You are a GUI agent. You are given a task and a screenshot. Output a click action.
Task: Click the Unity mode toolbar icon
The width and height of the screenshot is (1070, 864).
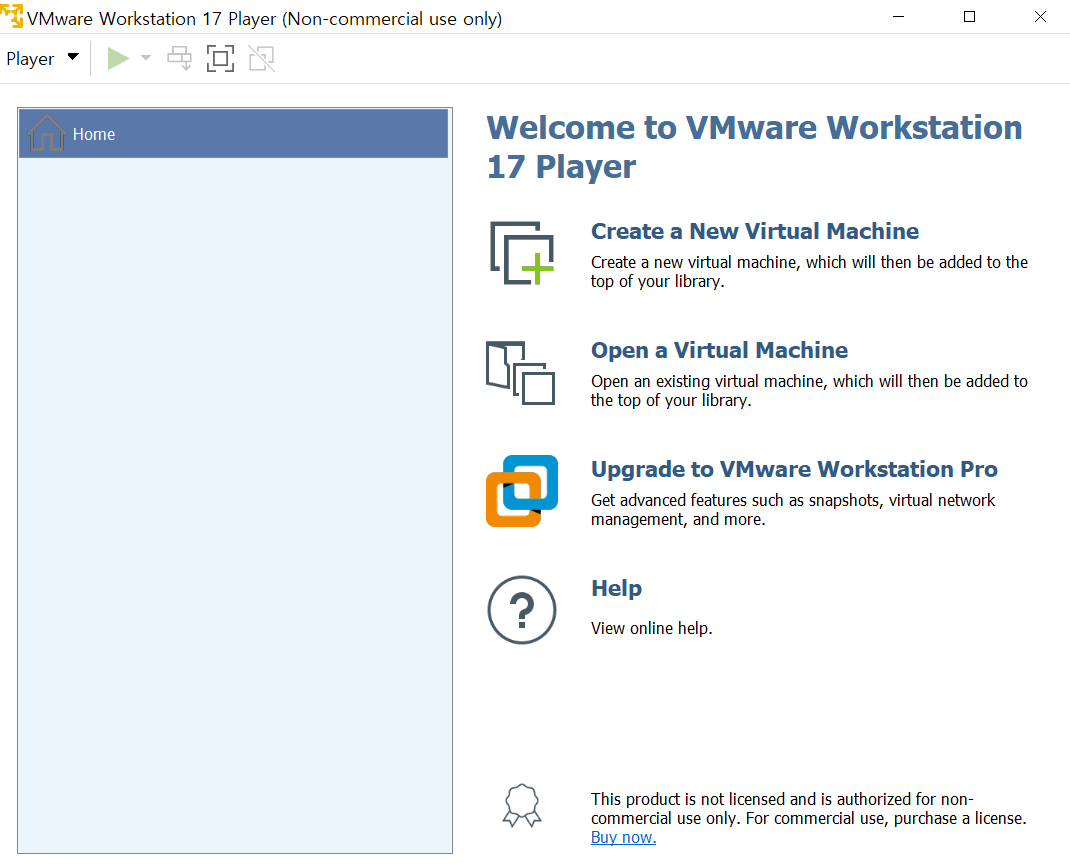pyautogui.click(x=261, y=59)
